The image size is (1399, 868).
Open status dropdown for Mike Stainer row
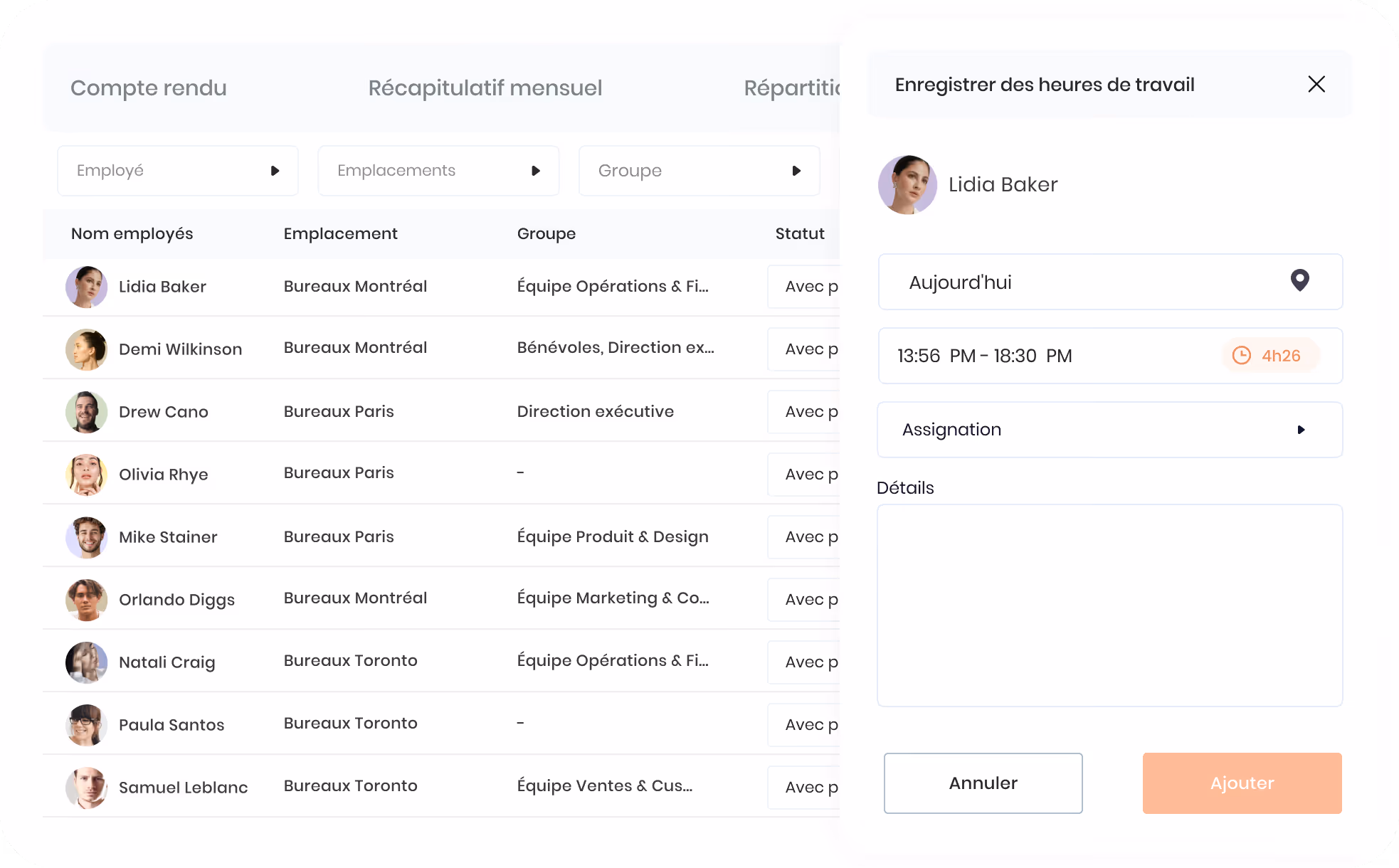coord(804,537)
